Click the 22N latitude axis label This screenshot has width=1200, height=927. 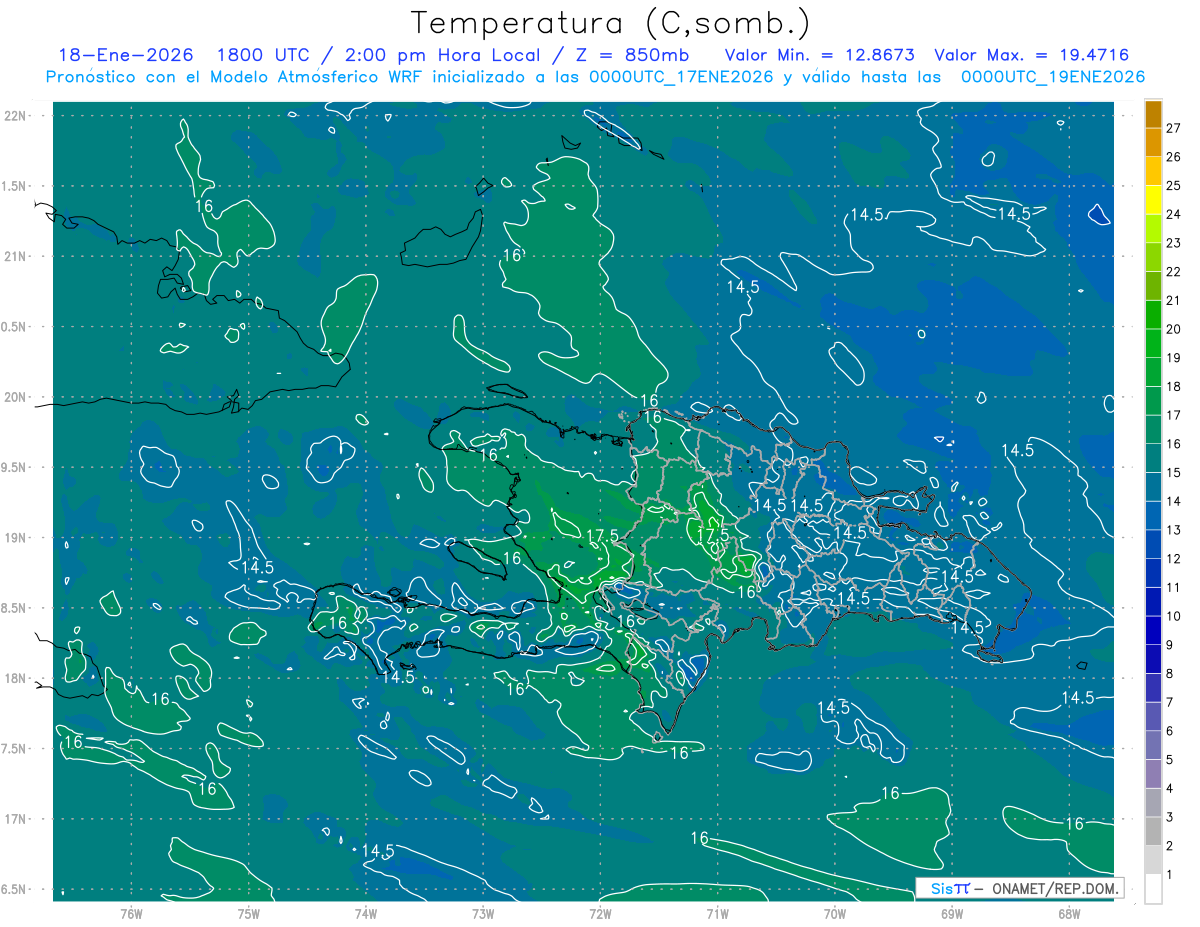pyautogui.click(x=15, y=116)
